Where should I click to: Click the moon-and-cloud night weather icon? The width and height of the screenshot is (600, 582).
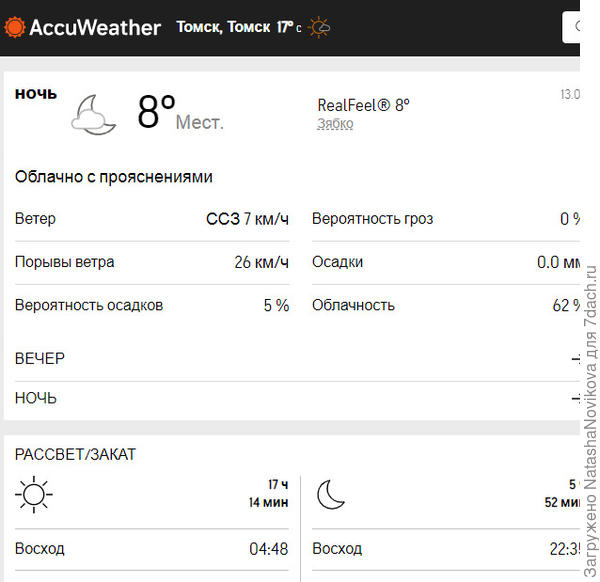coord(95,113)
